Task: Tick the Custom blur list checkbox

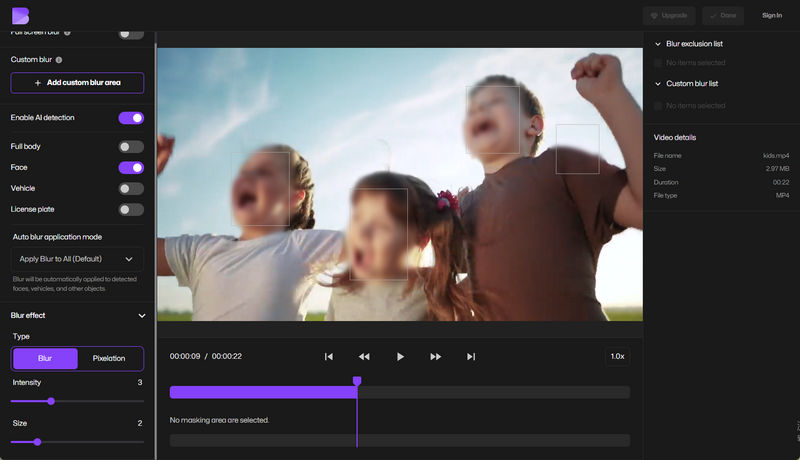Action: click(x=658, y=106)
